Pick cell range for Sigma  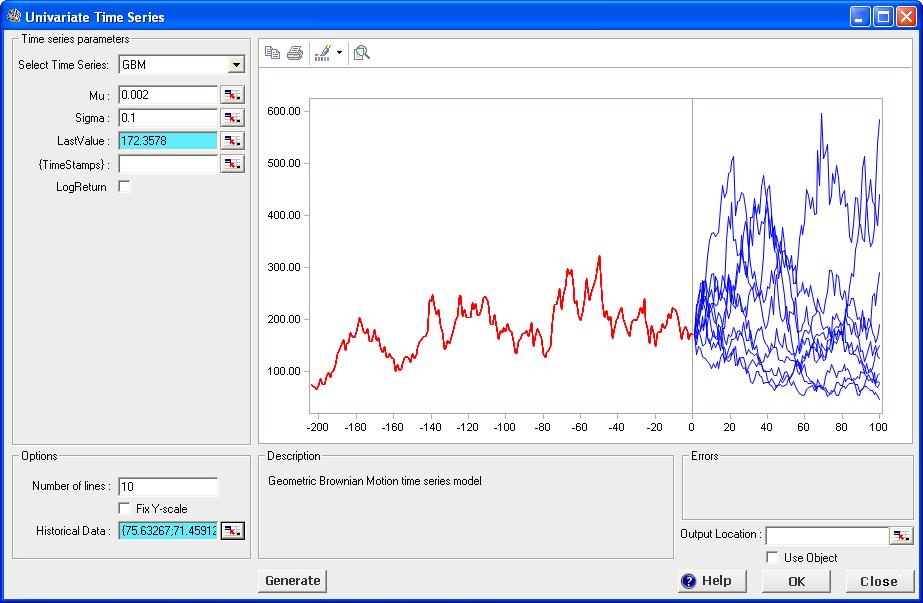[x=233, y=118]
